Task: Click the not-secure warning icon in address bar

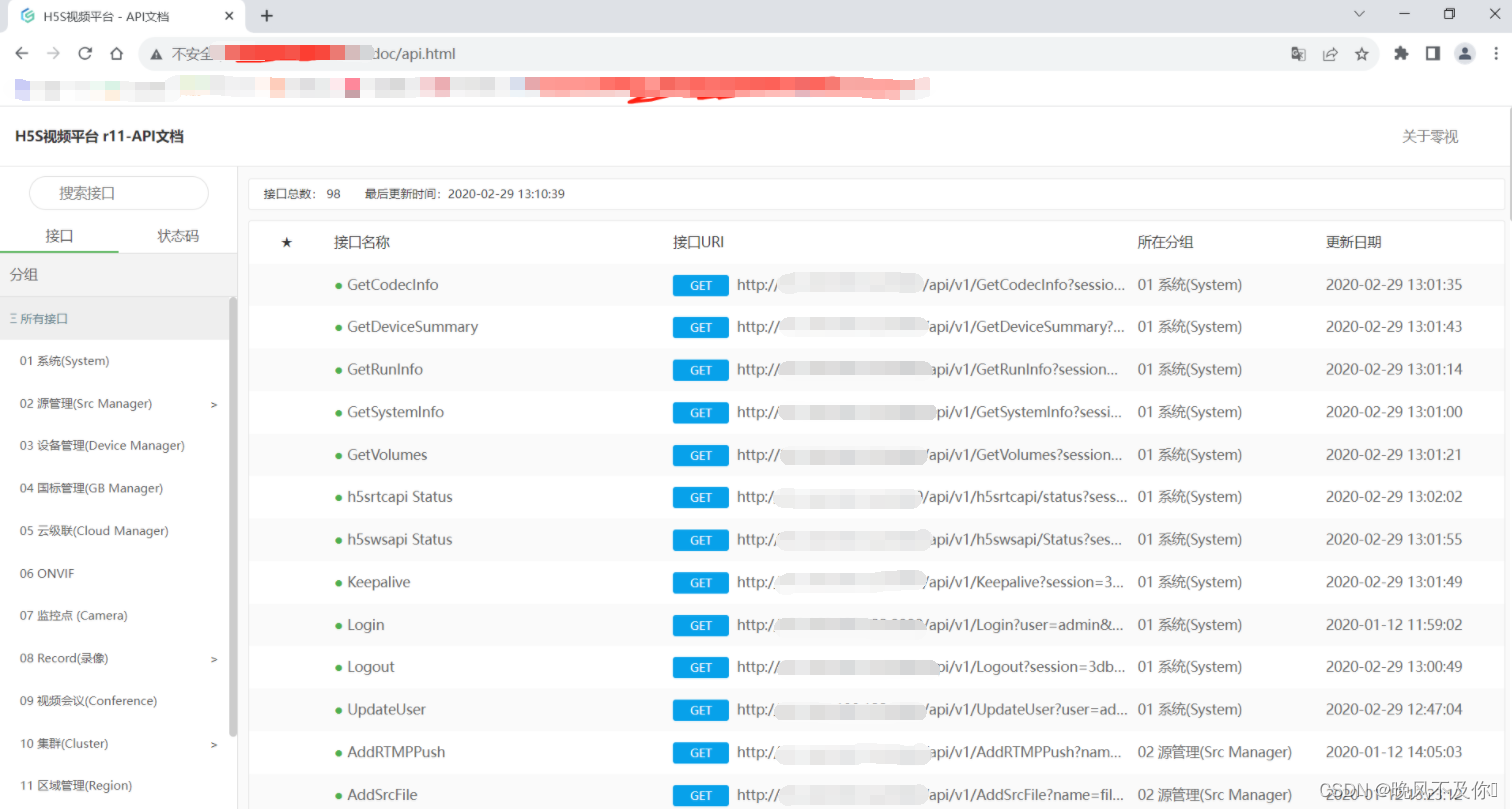Action: click(156, 54)
